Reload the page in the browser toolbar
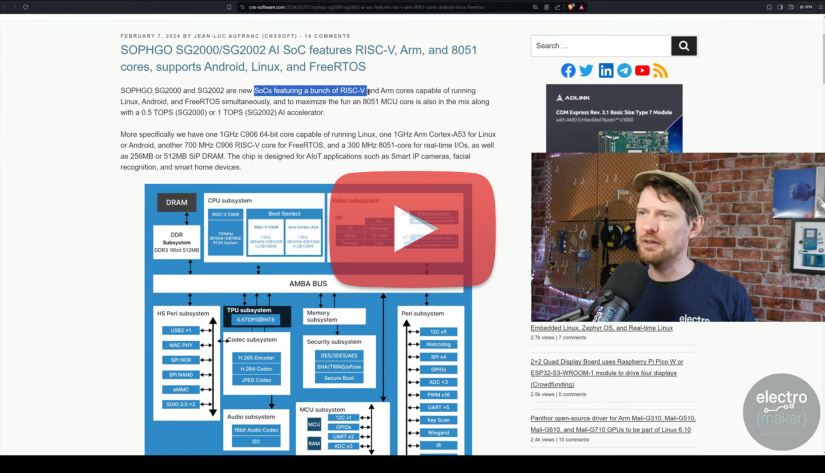The image size is (825, 473). (25, 7)
